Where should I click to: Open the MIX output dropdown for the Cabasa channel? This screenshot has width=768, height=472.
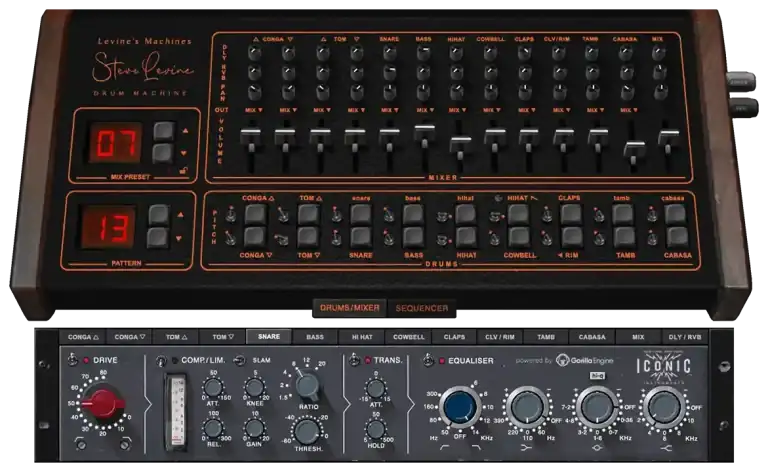(628, 110)
